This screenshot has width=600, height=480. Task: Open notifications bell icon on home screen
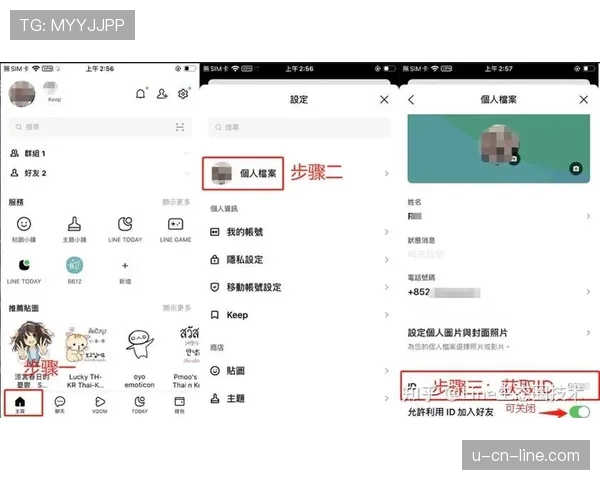point(141,93)
